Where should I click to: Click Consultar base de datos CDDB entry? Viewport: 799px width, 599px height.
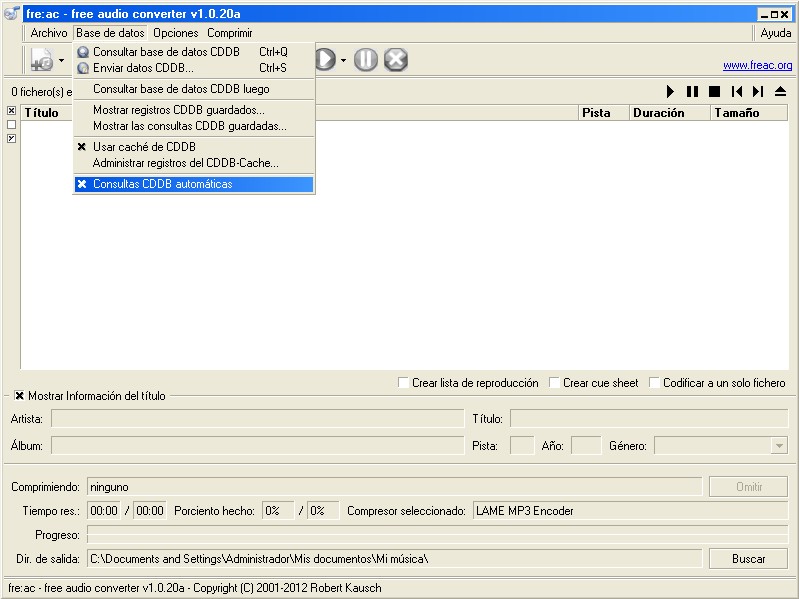click(x=194, y=52)
